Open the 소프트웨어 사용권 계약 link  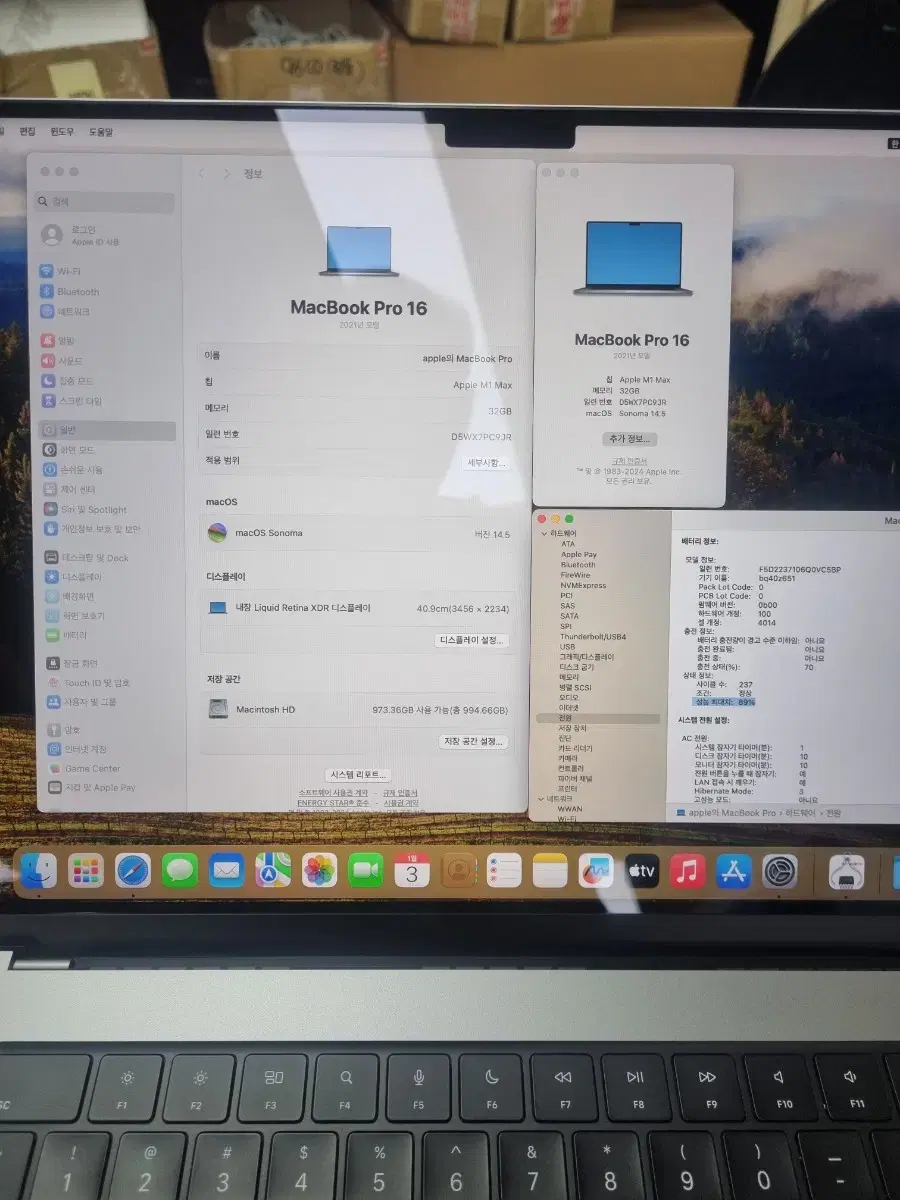tap(334, 792)
